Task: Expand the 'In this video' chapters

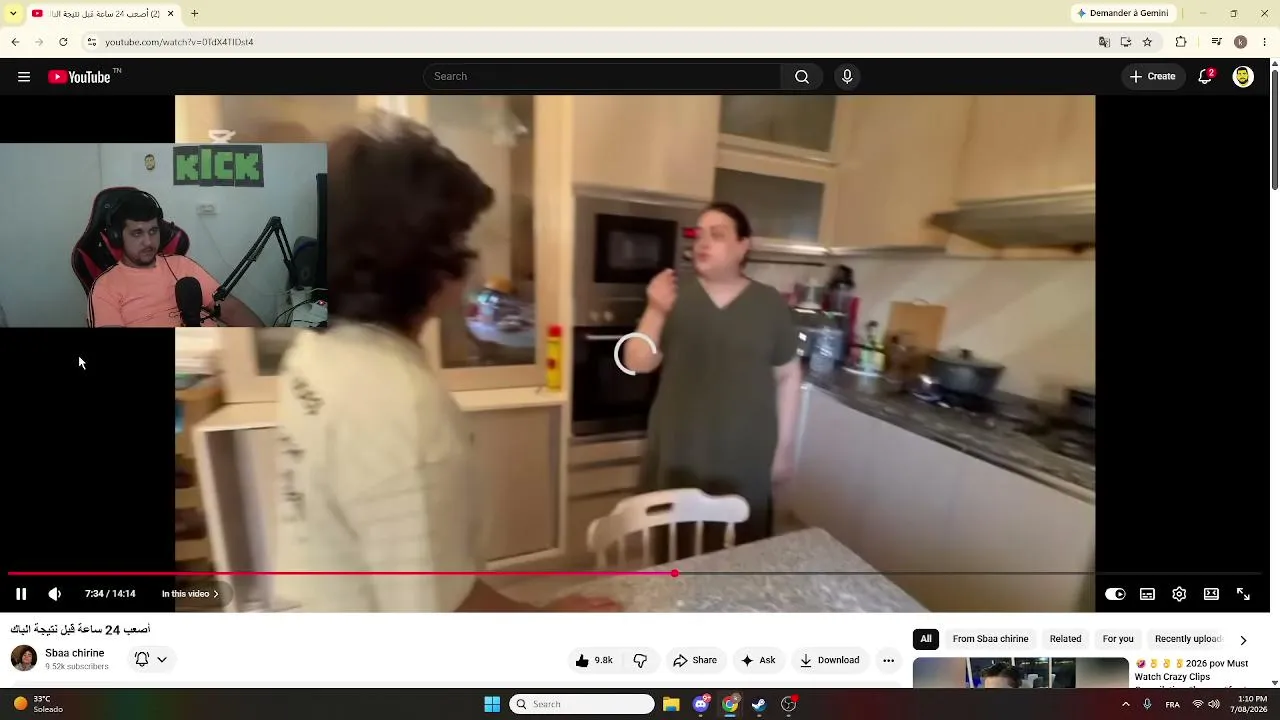Action: [191, 594]
